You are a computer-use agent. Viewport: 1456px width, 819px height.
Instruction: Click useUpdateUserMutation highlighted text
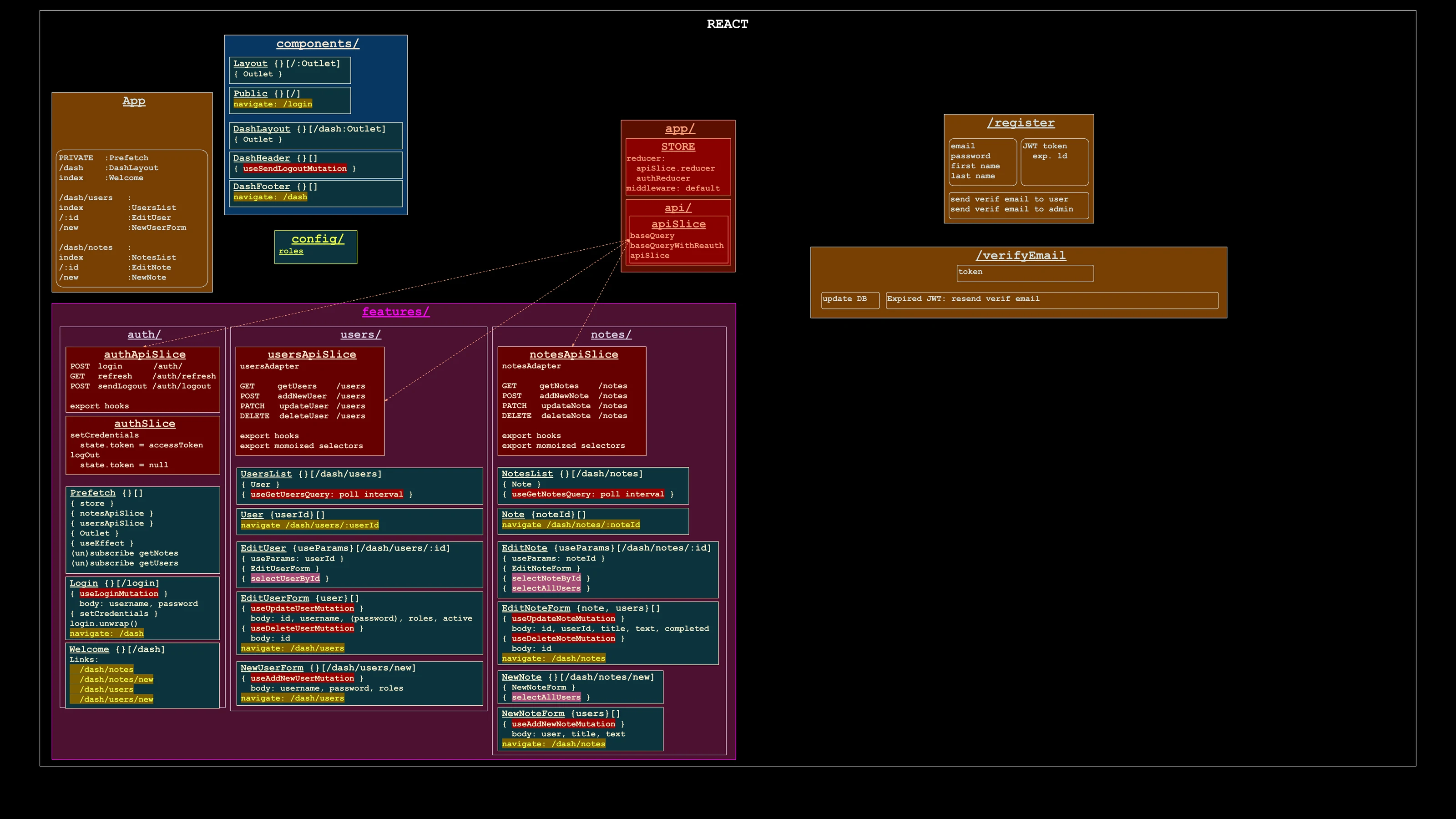[x=302, y=608]
